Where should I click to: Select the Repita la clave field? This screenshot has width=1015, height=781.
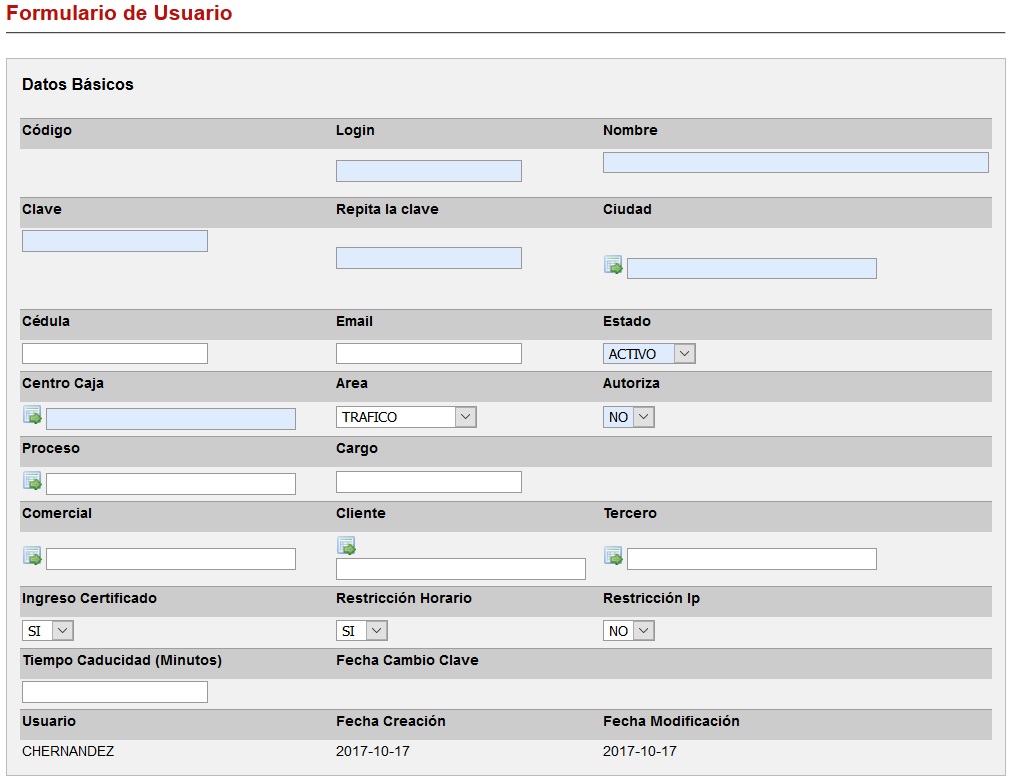(x=428, y=258)
